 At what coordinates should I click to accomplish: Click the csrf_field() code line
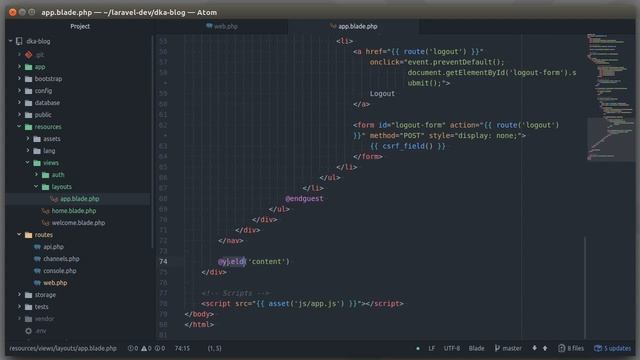(x=408, y=146)
